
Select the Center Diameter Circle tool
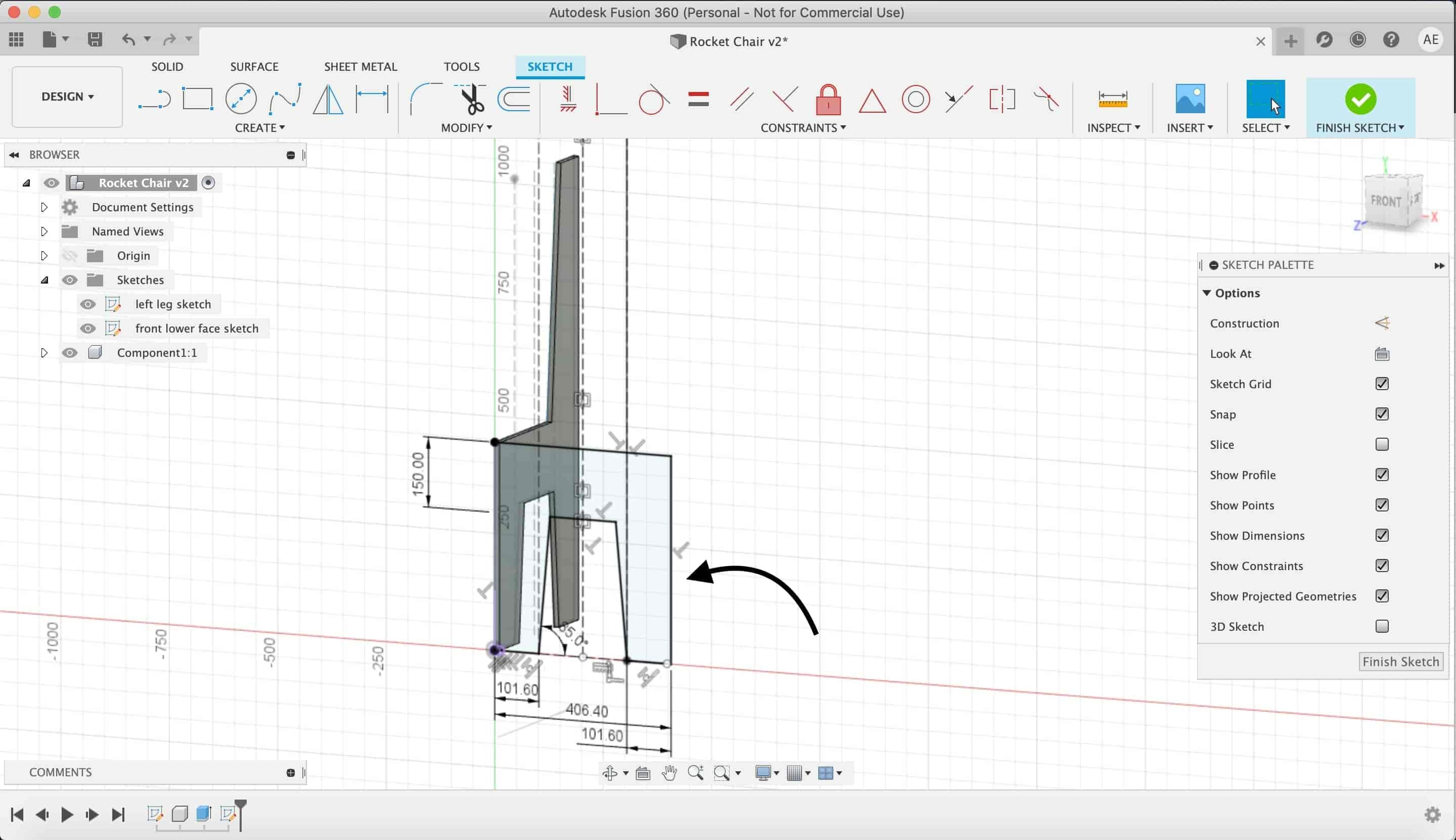pyautogui.click(x=241, y=99)
